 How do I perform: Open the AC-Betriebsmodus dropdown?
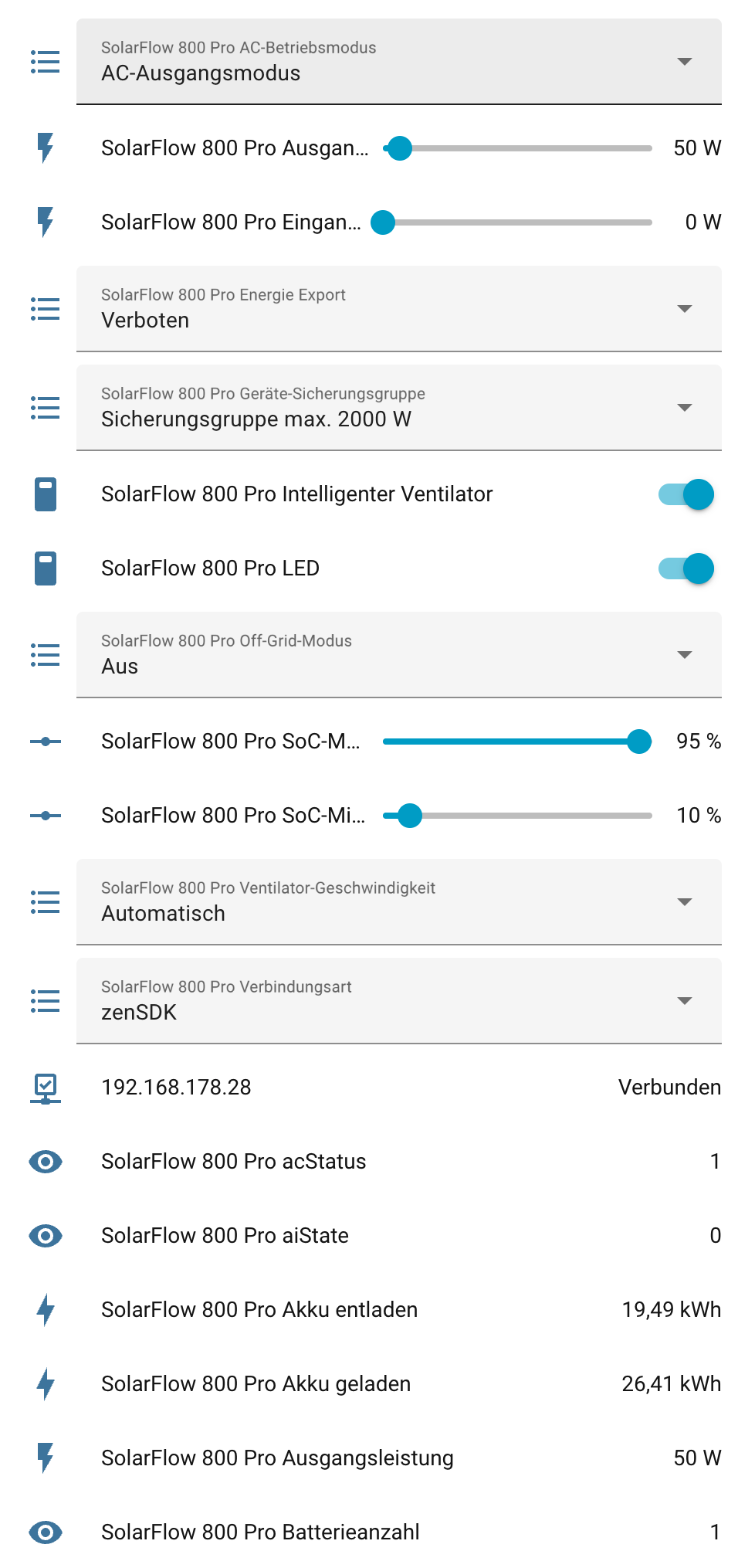coord(399,62)
